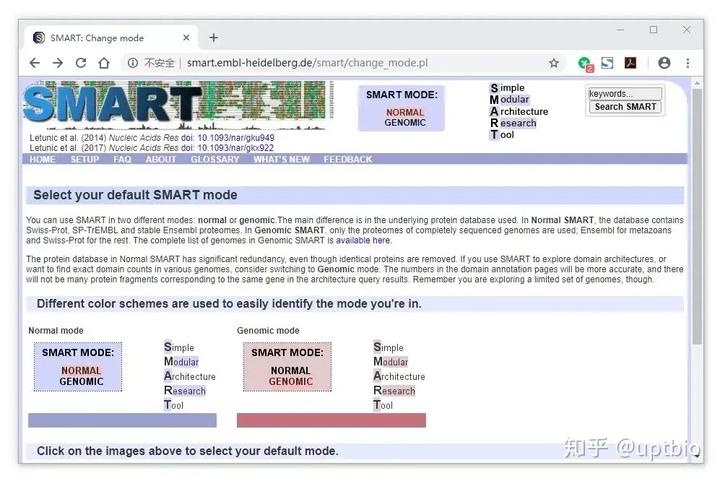The height and width of the screenshot is (481, 720).
Task: Click the browser back arrow
Action: (x=35, y=63)
